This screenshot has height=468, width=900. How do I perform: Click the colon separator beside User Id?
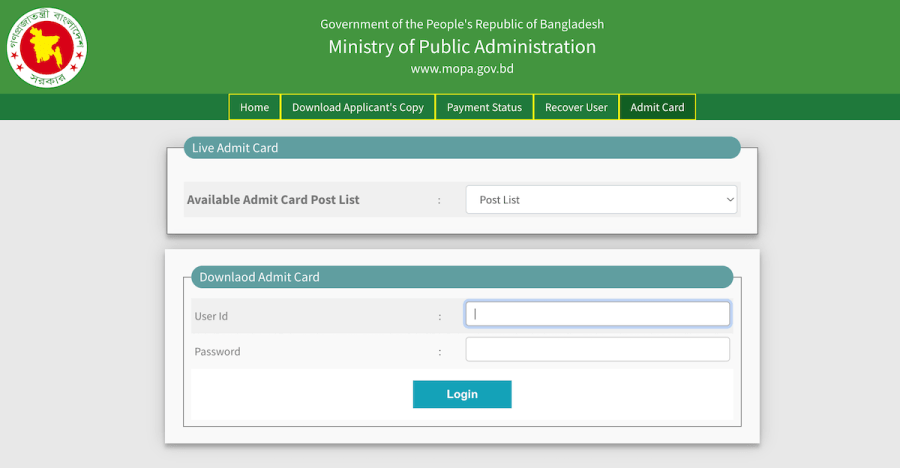tap(438, 316)
